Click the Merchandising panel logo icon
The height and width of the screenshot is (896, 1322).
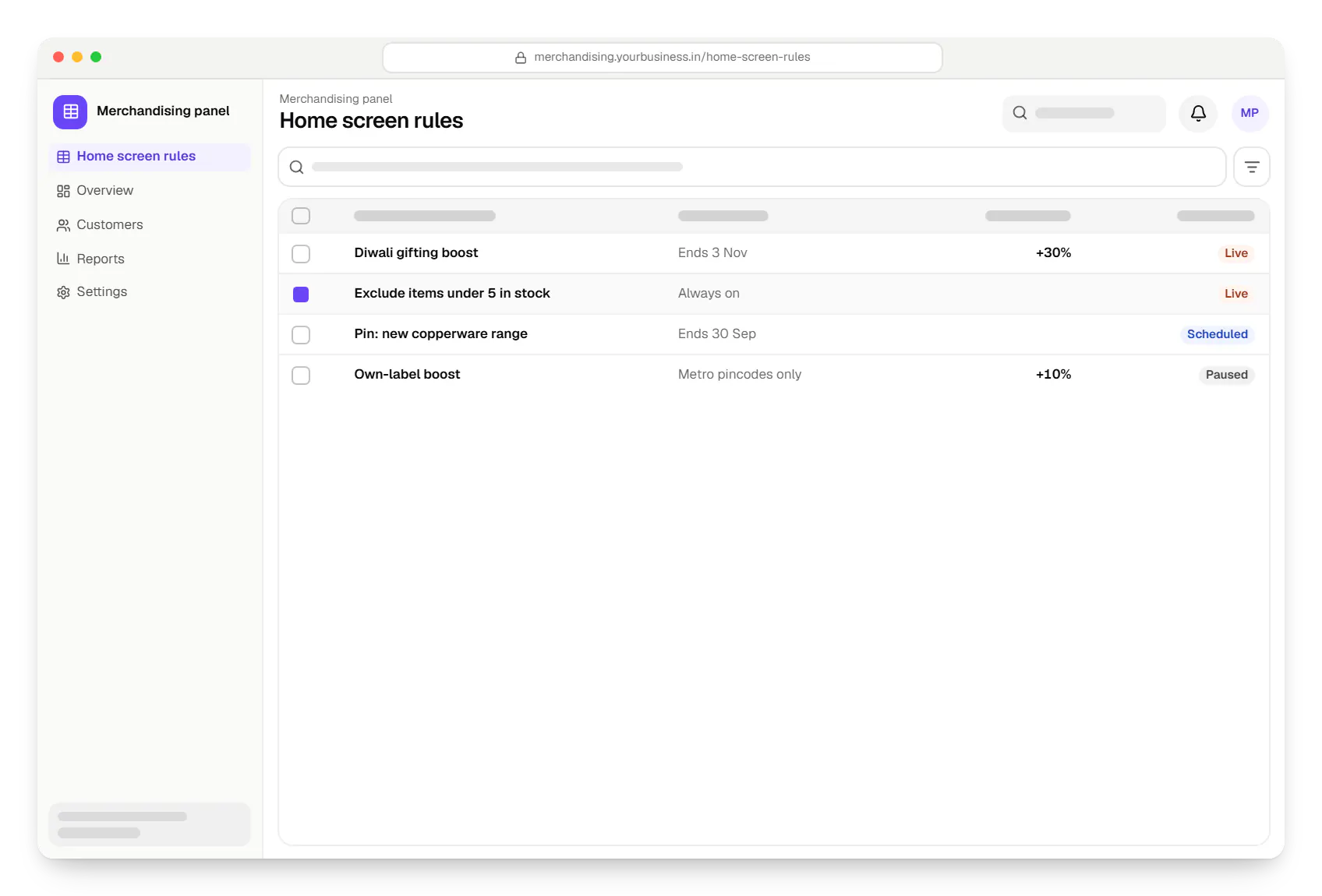70,111
